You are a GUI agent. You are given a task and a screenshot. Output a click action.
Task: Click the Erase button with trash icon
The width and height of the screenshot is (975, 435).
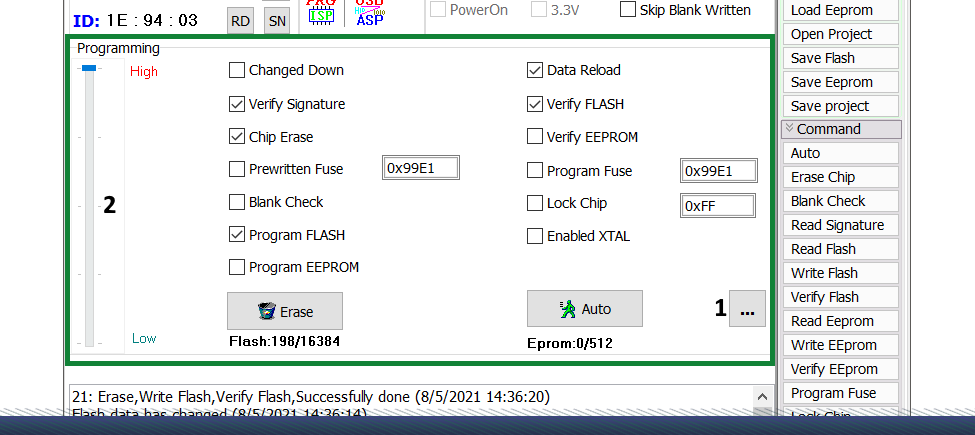coord(285,311)
